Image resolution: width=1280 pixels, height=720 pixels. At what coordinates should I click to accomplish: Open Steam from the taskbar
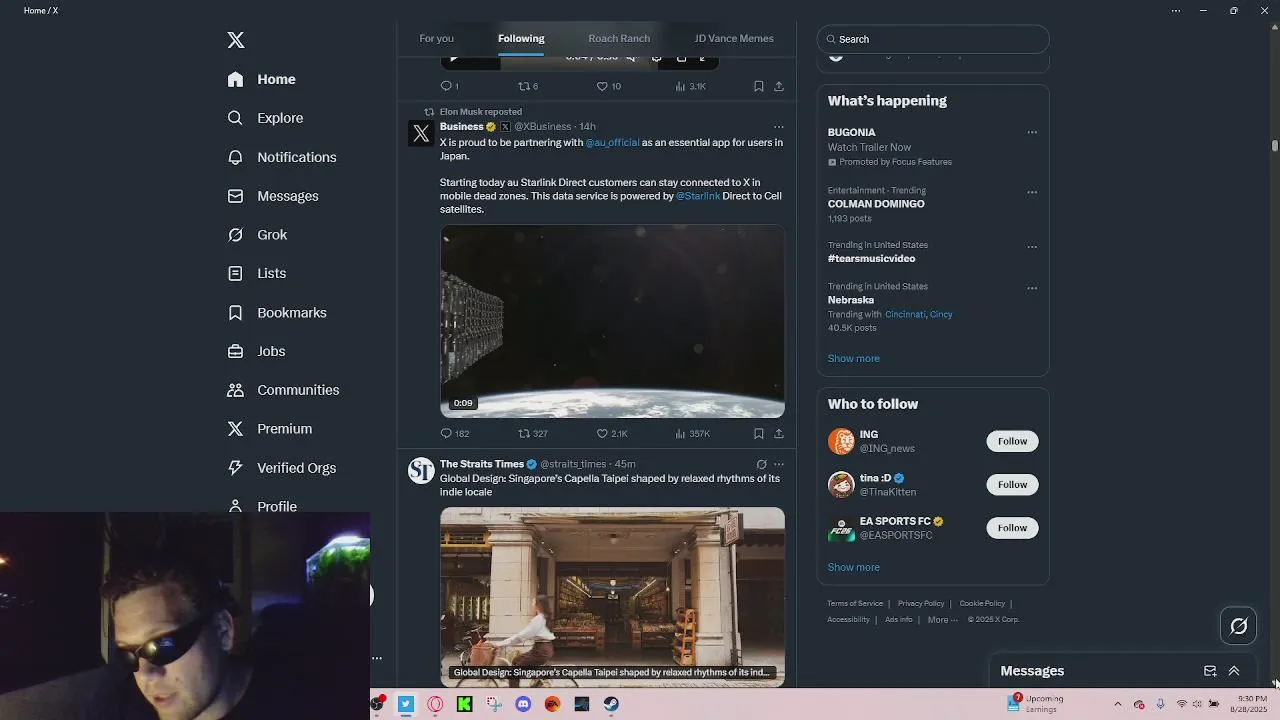tap(611, 704)
